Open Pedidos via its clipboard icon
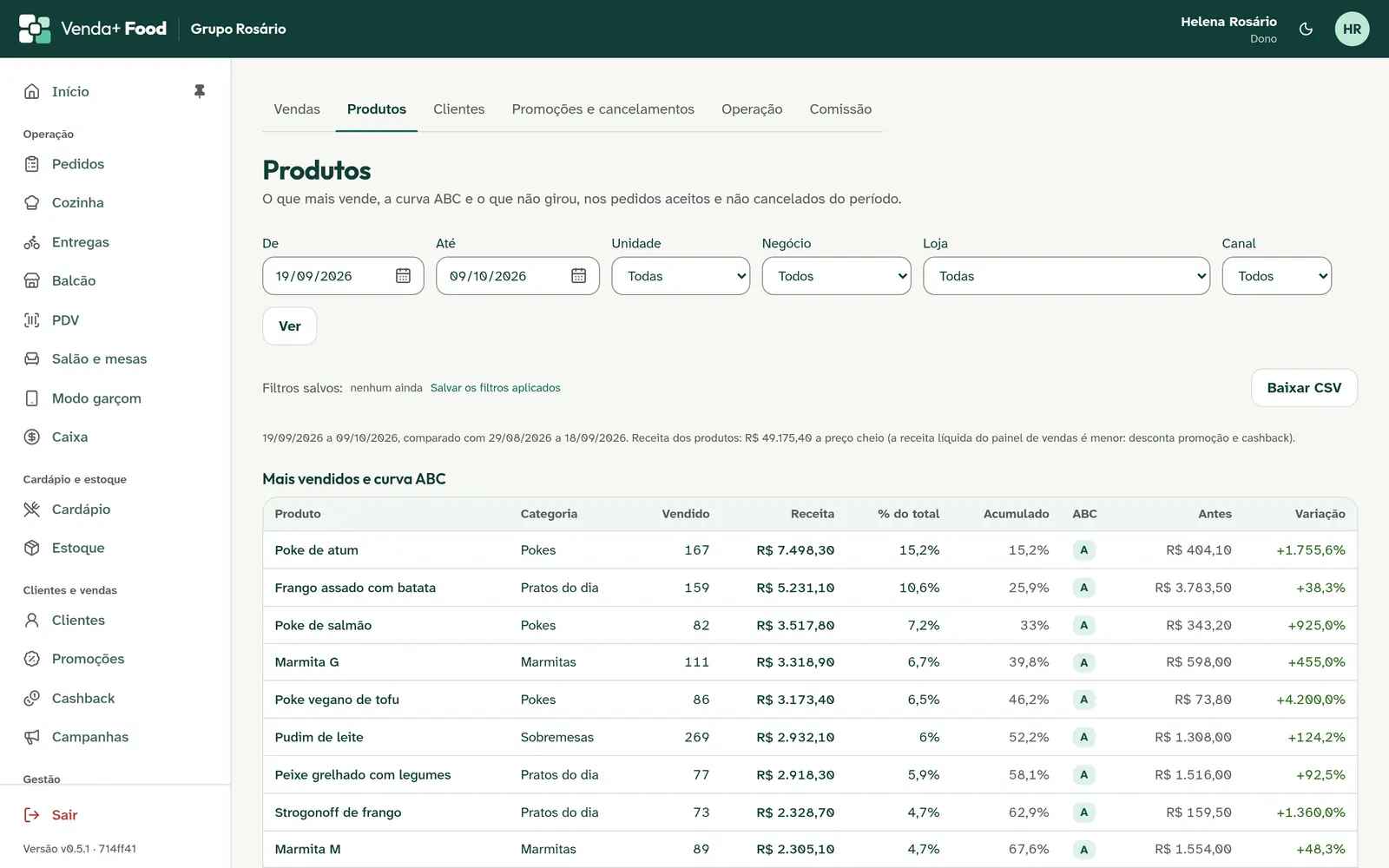 32,164
